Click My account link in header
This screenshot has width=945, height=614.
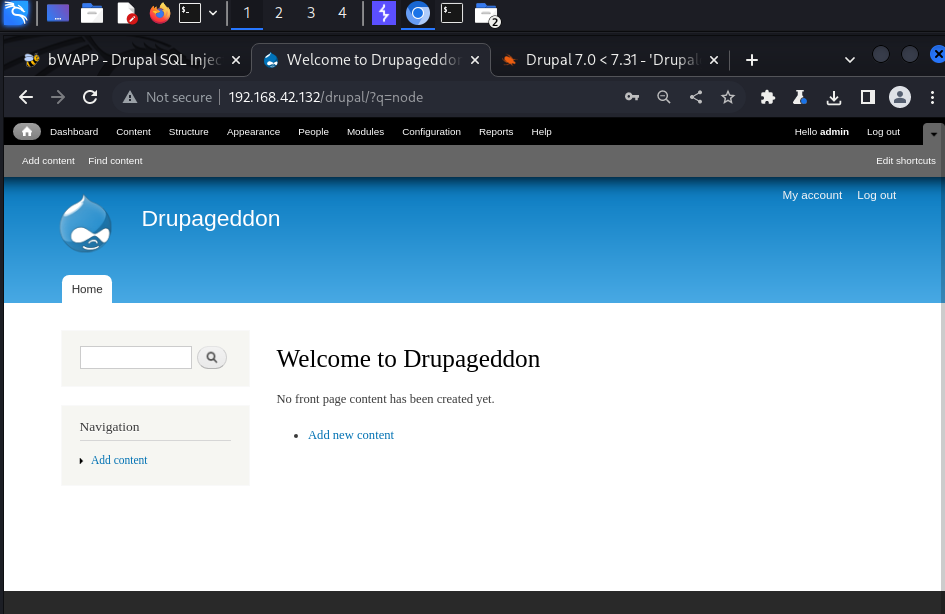(812, 195)
